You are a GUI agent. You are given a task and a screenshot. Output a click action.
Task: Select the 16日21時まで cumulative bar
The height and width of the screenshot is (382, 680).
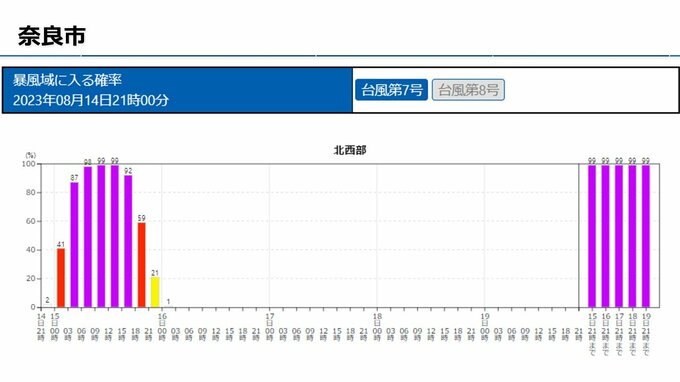[605, 236]
